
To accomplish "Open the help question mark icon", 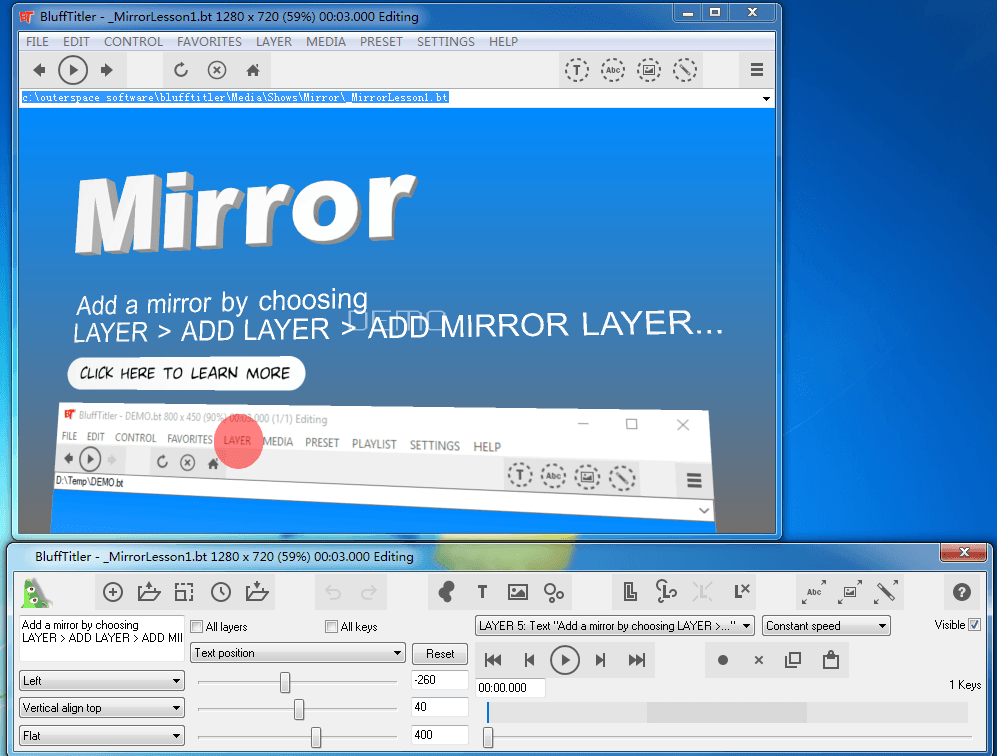I will point(962,592).
